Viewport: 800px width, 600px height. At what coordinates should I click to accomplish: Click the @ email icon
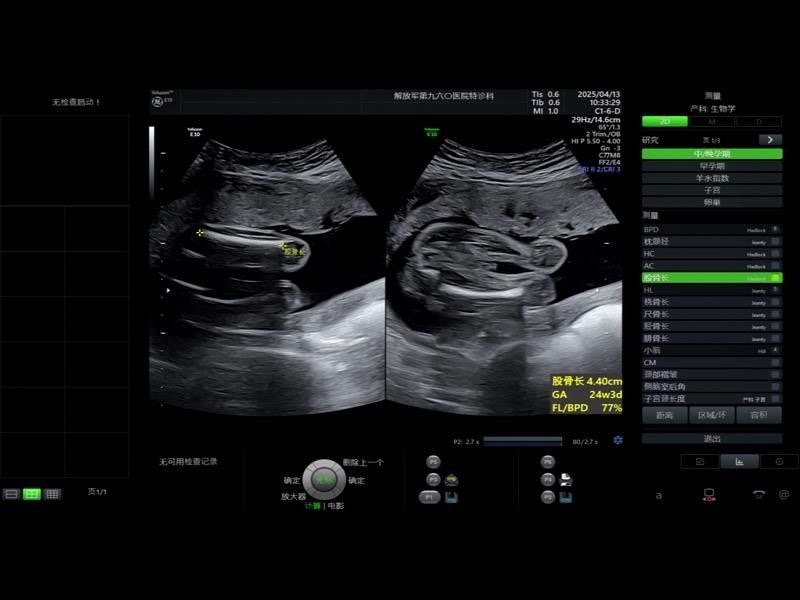click(784, 494)
